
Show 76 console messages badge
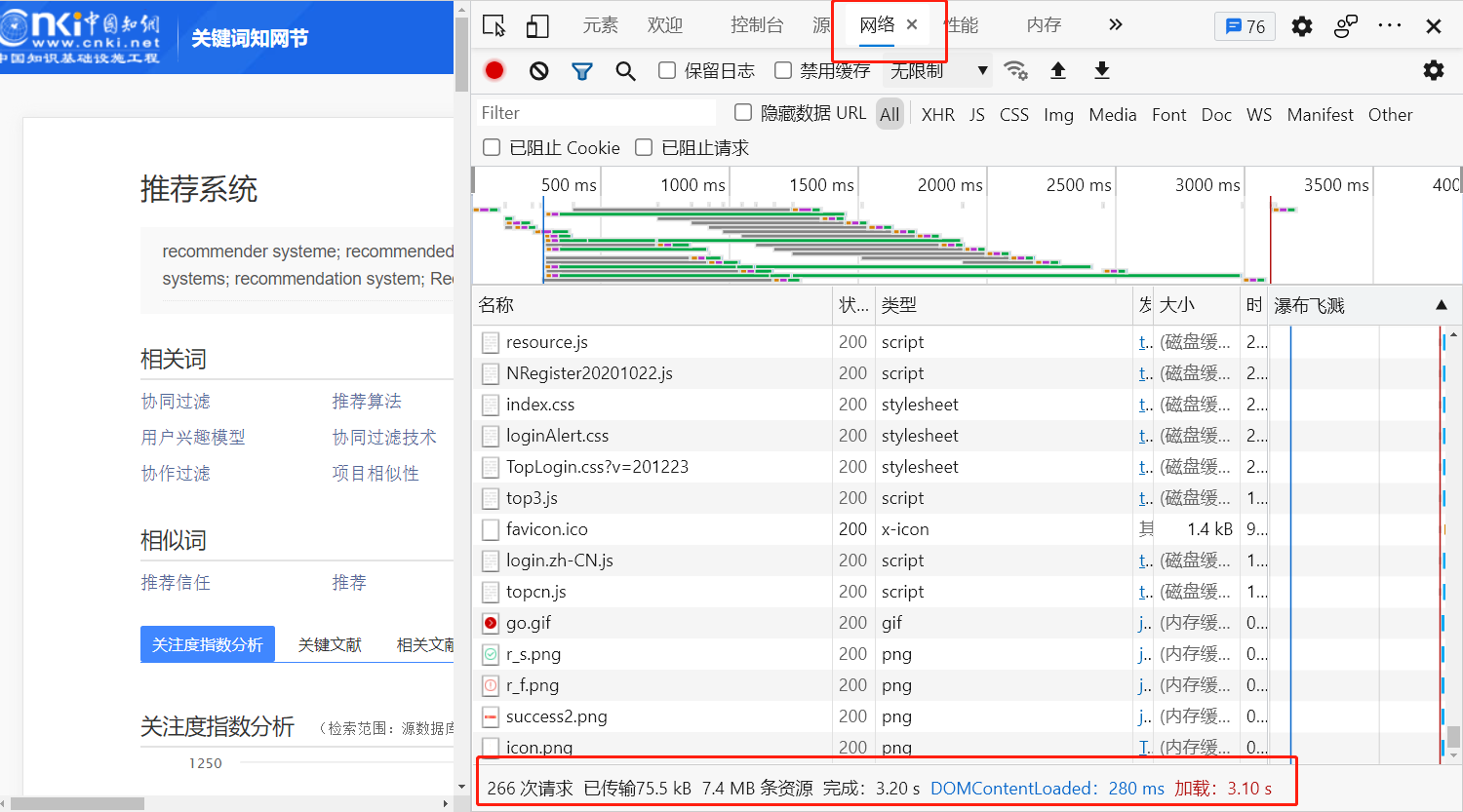(1246, 26)
